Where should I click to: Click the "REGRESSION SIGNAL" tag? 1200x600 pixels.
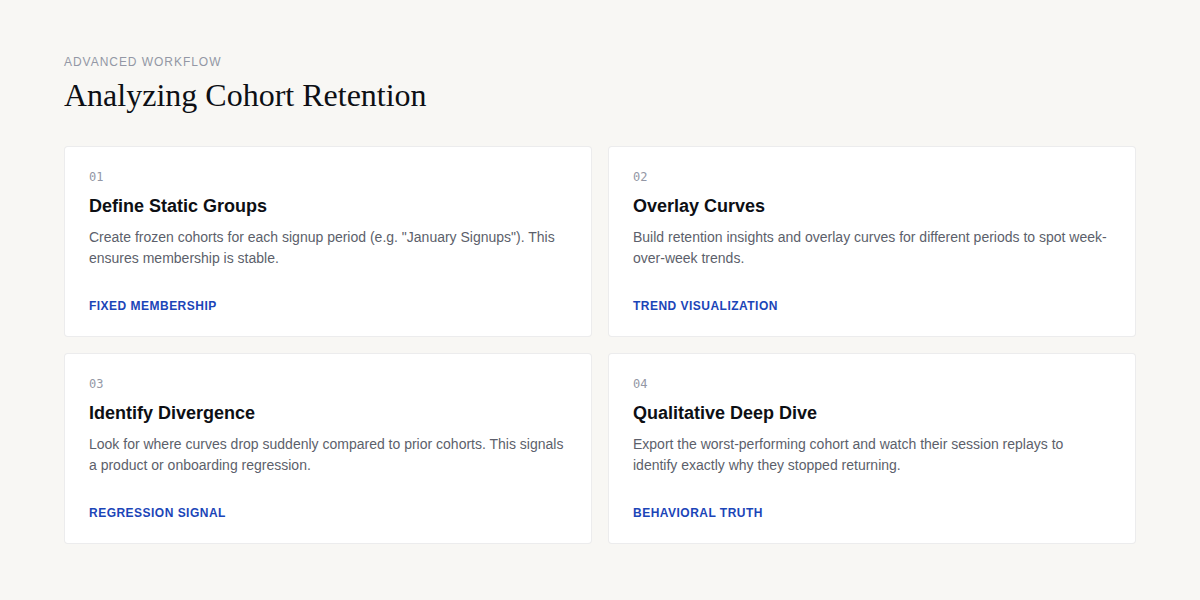pos(157,513)
